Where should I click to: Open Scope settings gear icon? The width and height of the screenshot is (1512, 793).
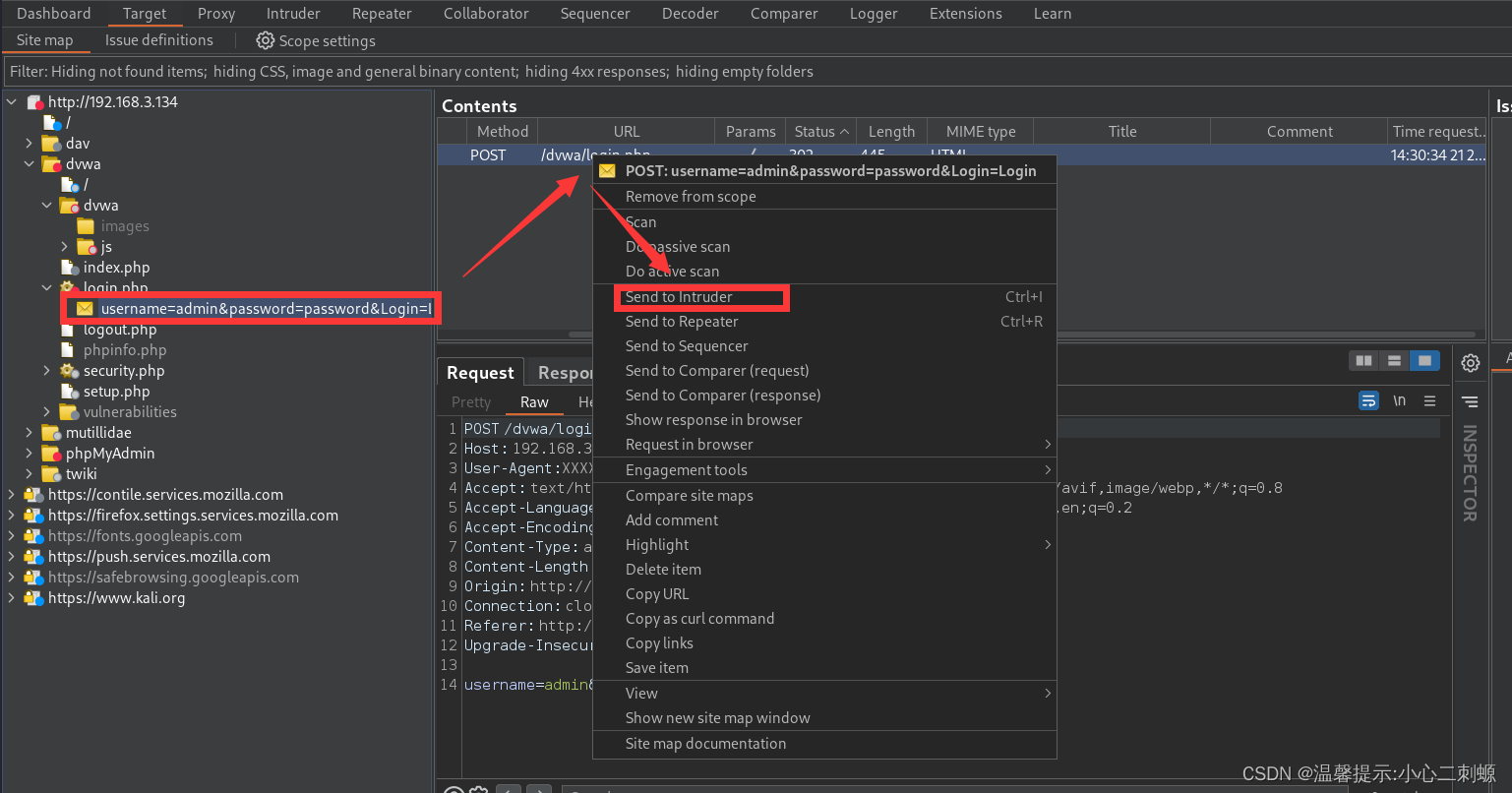pyautogui.click(x=265, y=40)
